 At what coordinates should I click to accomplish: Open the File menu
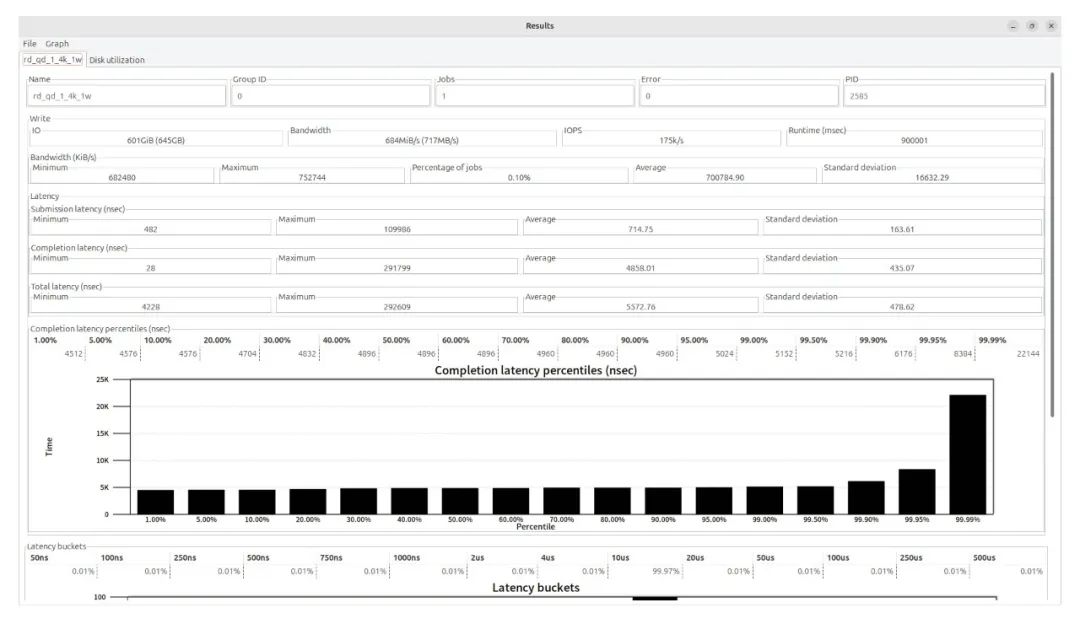(30, 43)
